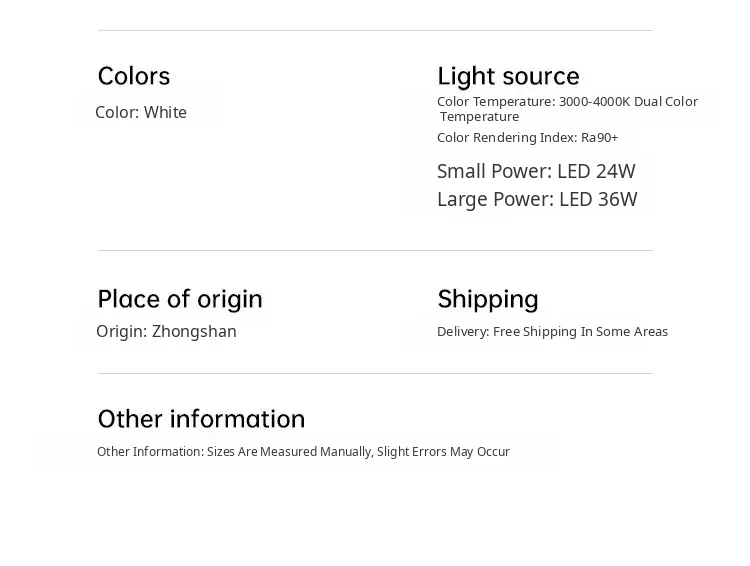Select the 'Color: White' text
The width and height of the screenshot is (750, 566).
[x=141, y=112]
